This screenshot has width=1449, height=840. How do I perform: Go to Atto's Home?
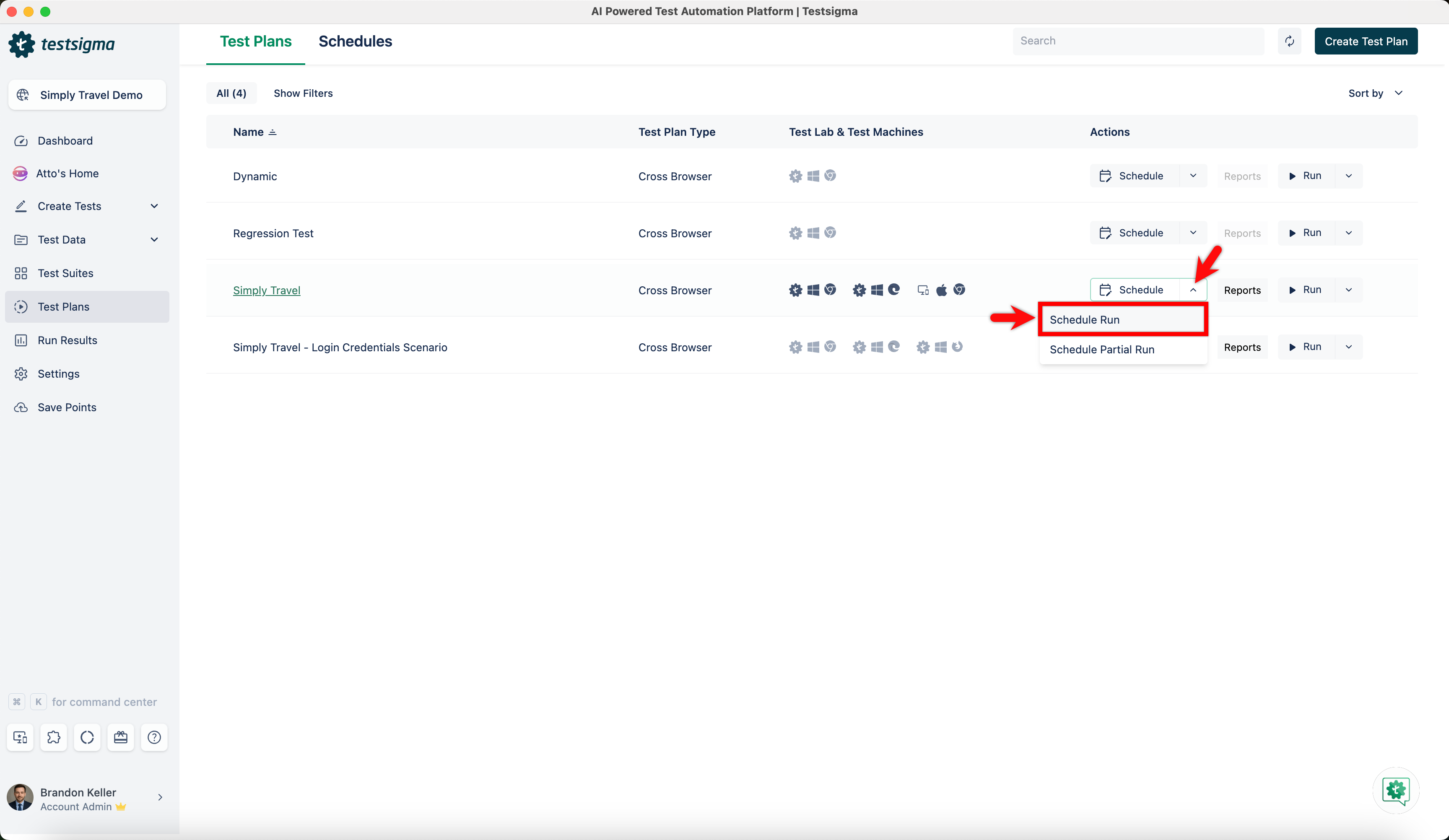tap(67, 174)
